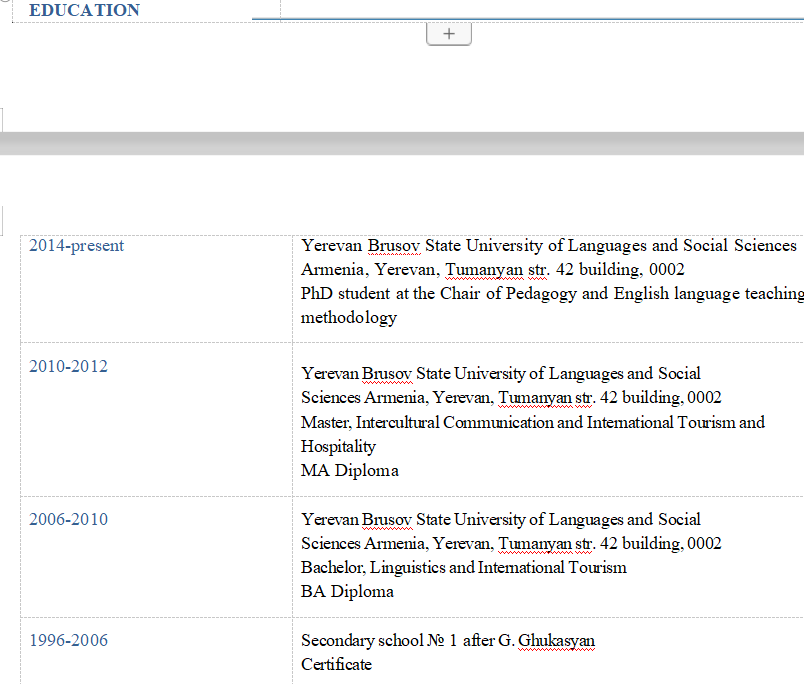Click the Certificate text in last row

coord(336,665)
